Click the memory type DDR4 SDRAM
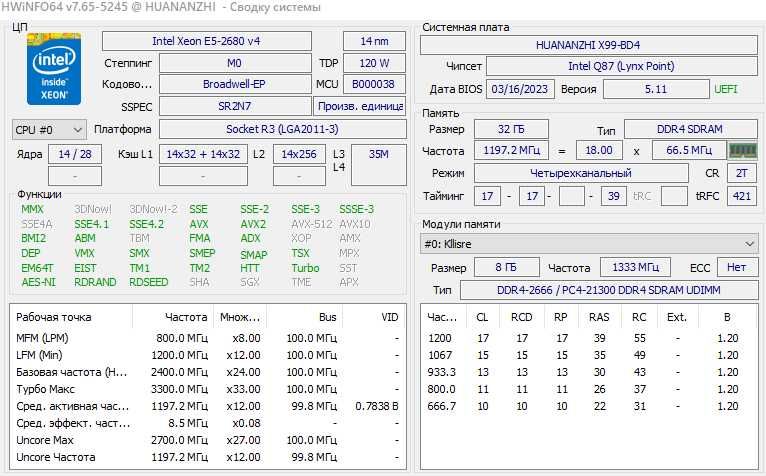The height and width of the screenshot is (476, 766). click(690, 130)
